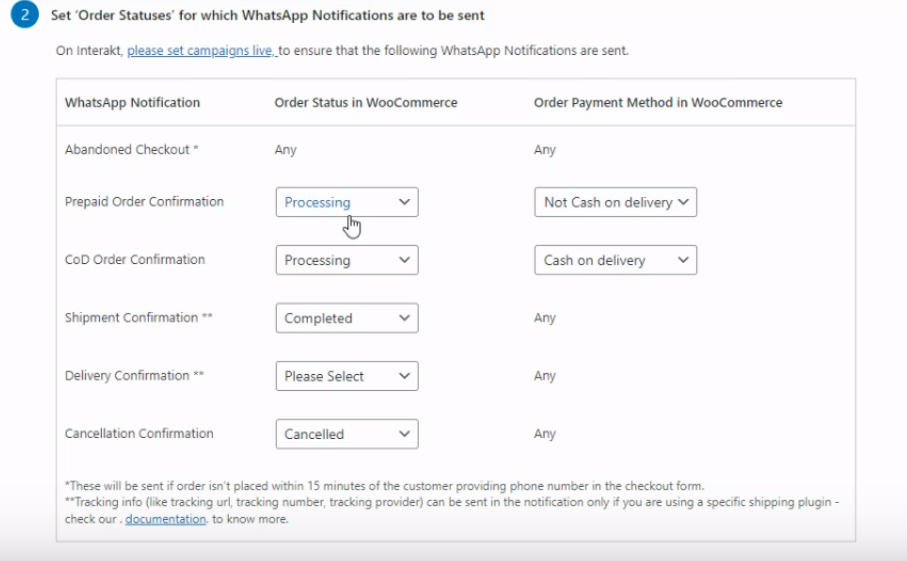Open Delivery Confirmation Please Select dropdown
907x561 pixels.
pos(347,376)
